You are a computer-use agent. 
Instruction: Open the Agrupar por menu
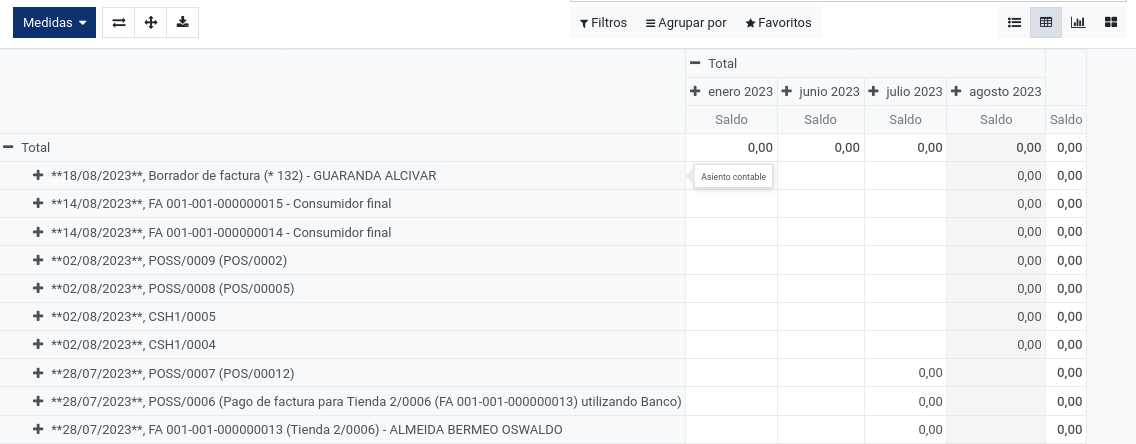686,22
